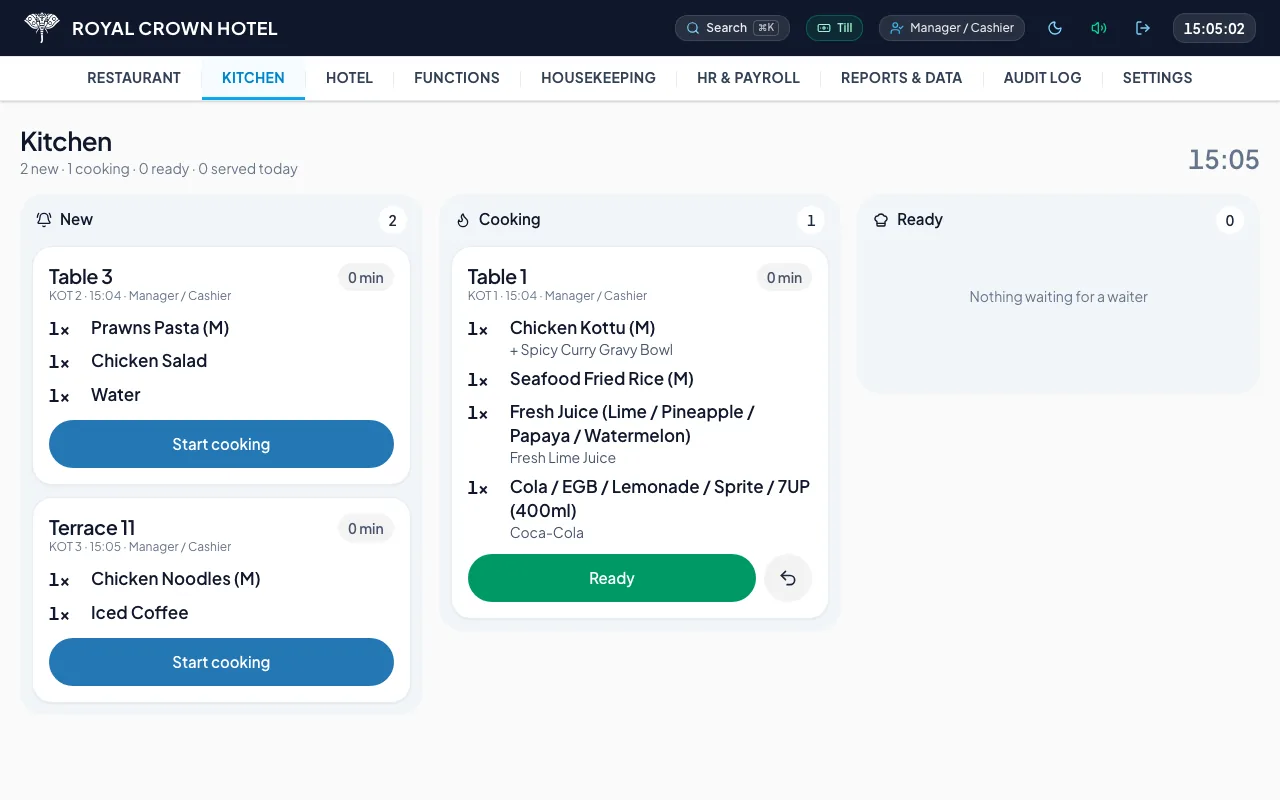
Task: Start cooking the Terrace 11 order
Action: pyautogui.click(x=221, y=662)
